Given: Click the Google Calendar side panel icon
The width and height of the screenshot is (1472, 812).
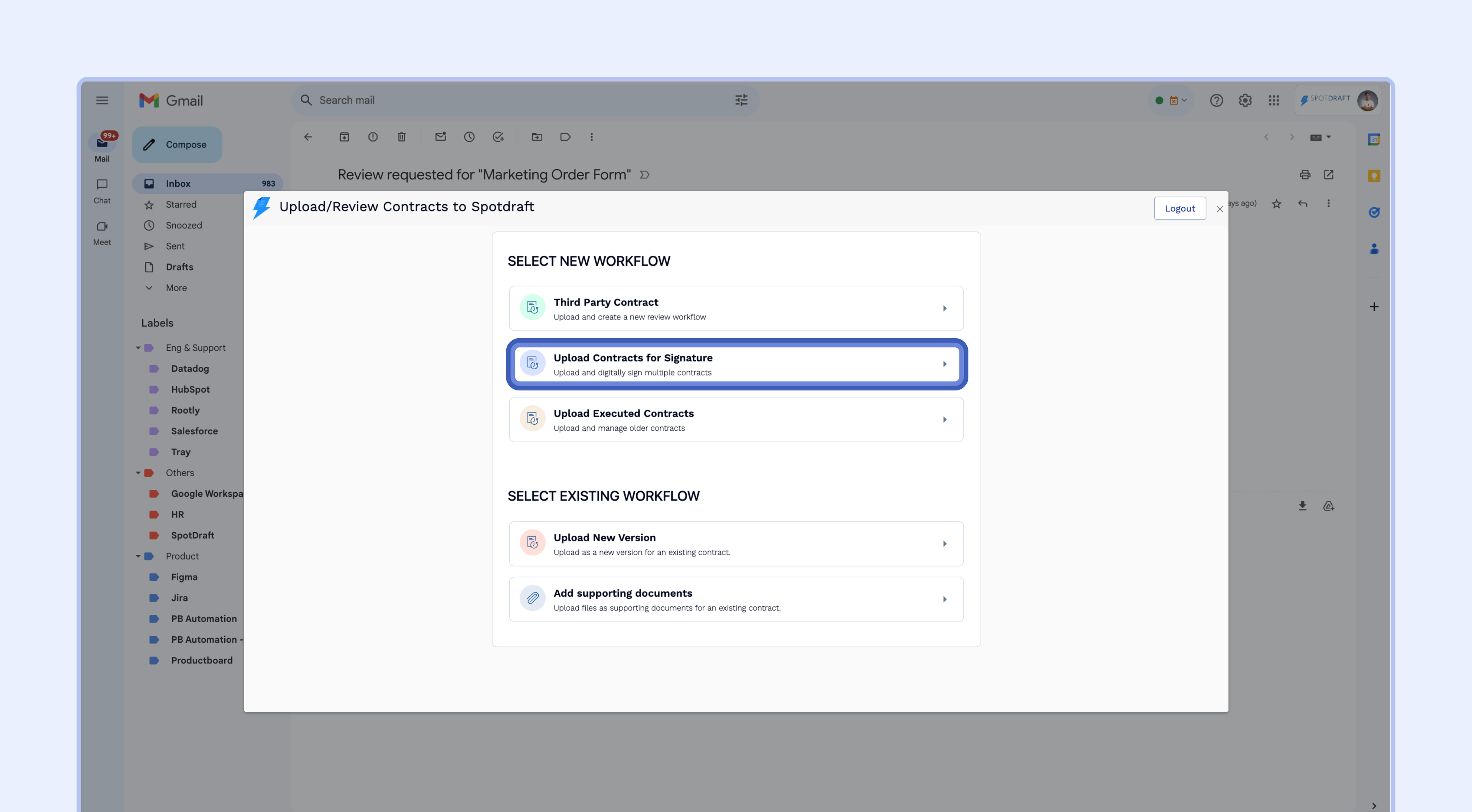Looking at the screenshot, I should coord(1374,139).
